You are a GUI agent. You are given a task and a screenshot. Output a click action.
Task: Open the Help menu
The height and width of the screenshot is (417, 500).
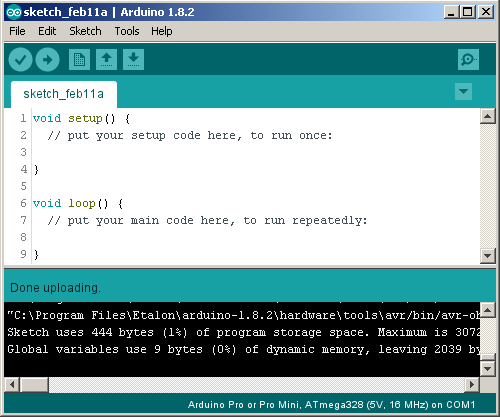click(x=162, y=31)
